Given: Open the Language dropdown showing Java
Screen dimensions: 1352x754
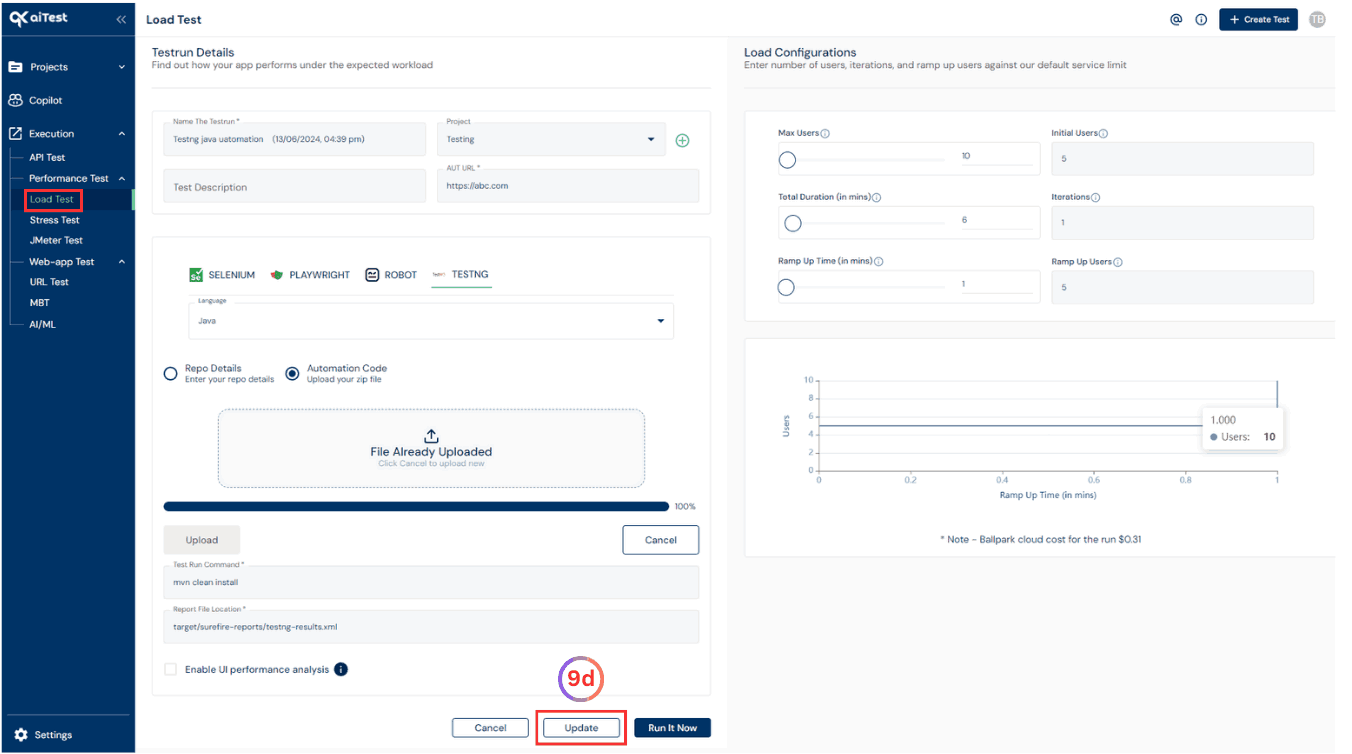Looking at the screenshot, I should coord(431,321).
